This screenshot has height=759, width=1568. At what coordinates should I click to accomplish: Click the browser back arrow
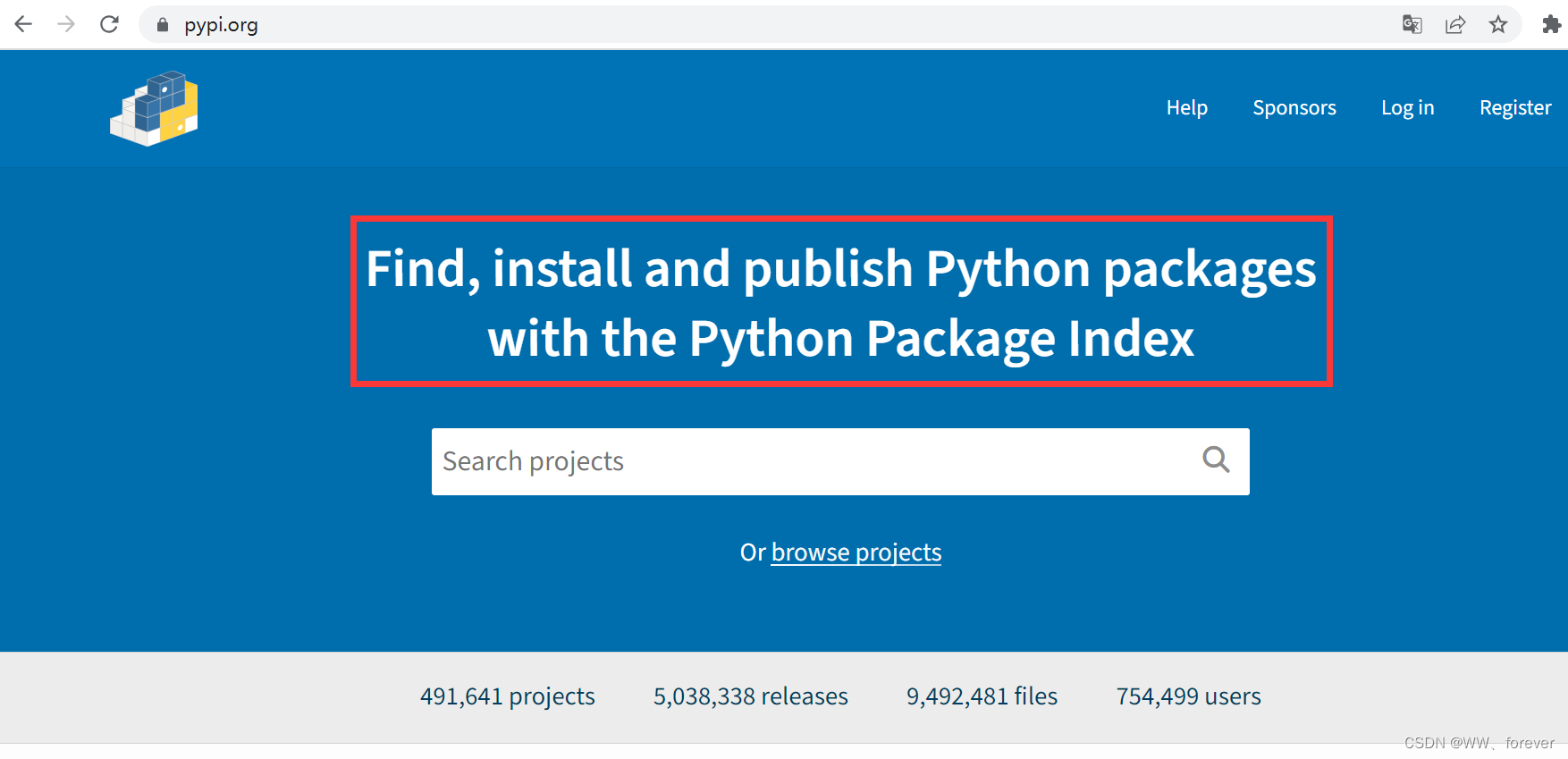pyautogui.click(x=23, y=24)
